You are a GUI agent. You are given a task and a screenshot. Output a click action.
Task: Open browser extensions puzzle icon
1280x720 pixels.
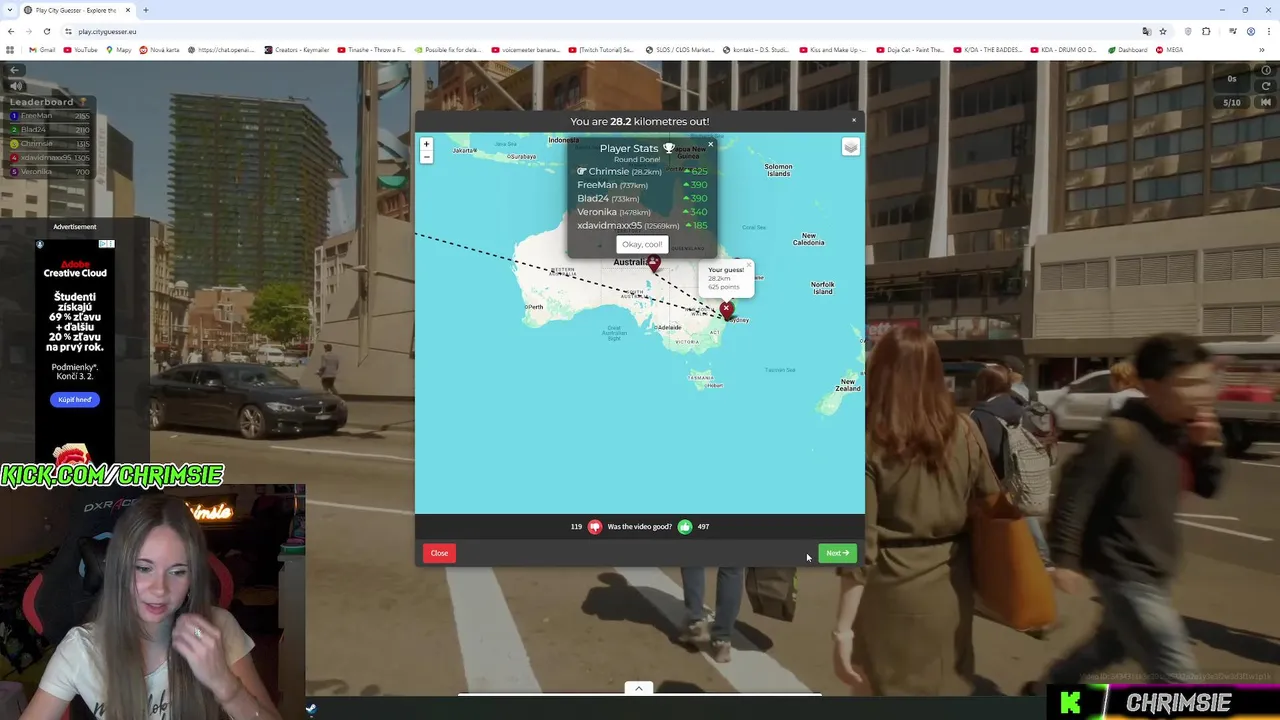[1206, 31]
